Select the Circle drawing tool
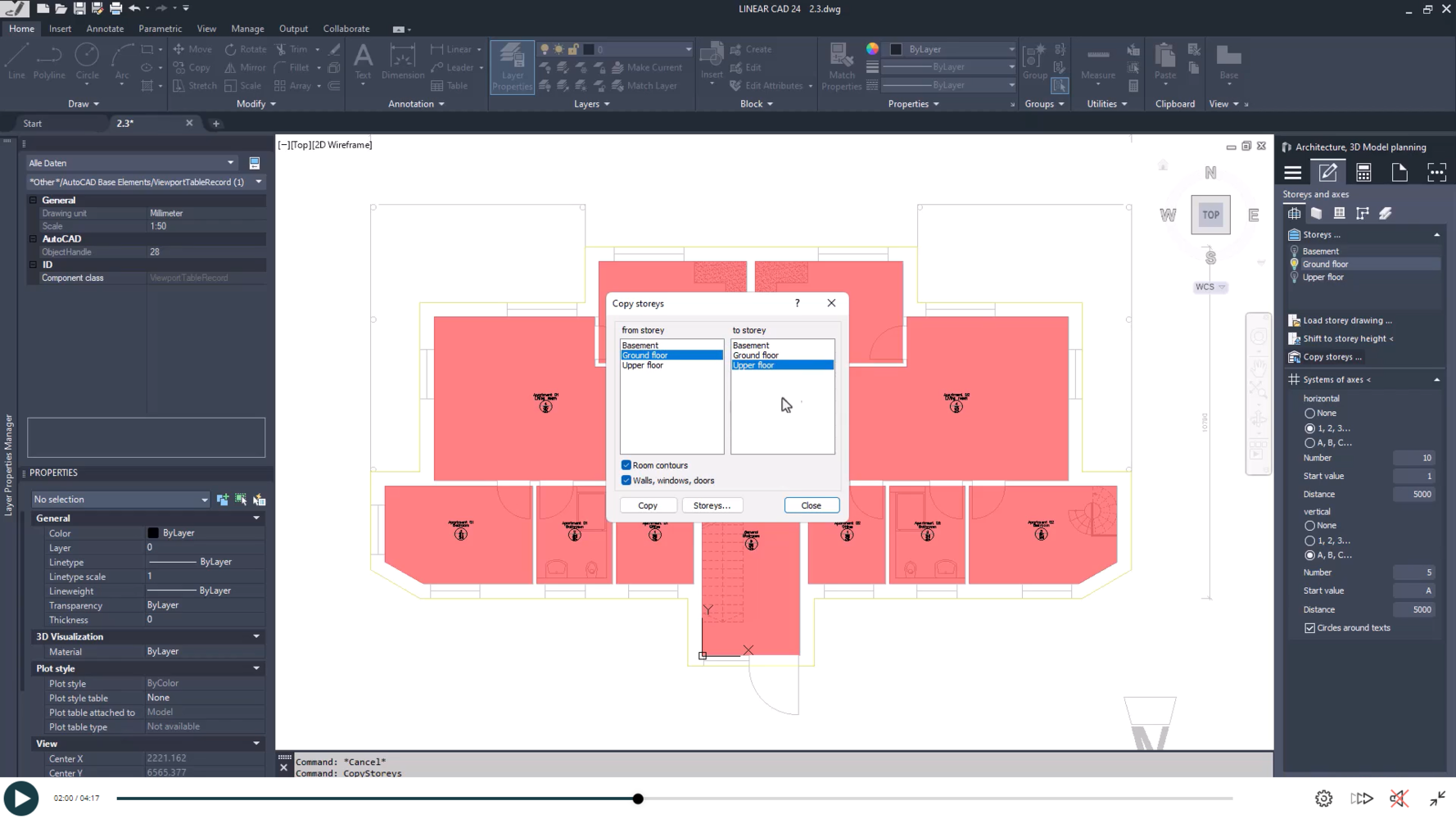The width and height of the screenshot is (1456, 819). 87,62
